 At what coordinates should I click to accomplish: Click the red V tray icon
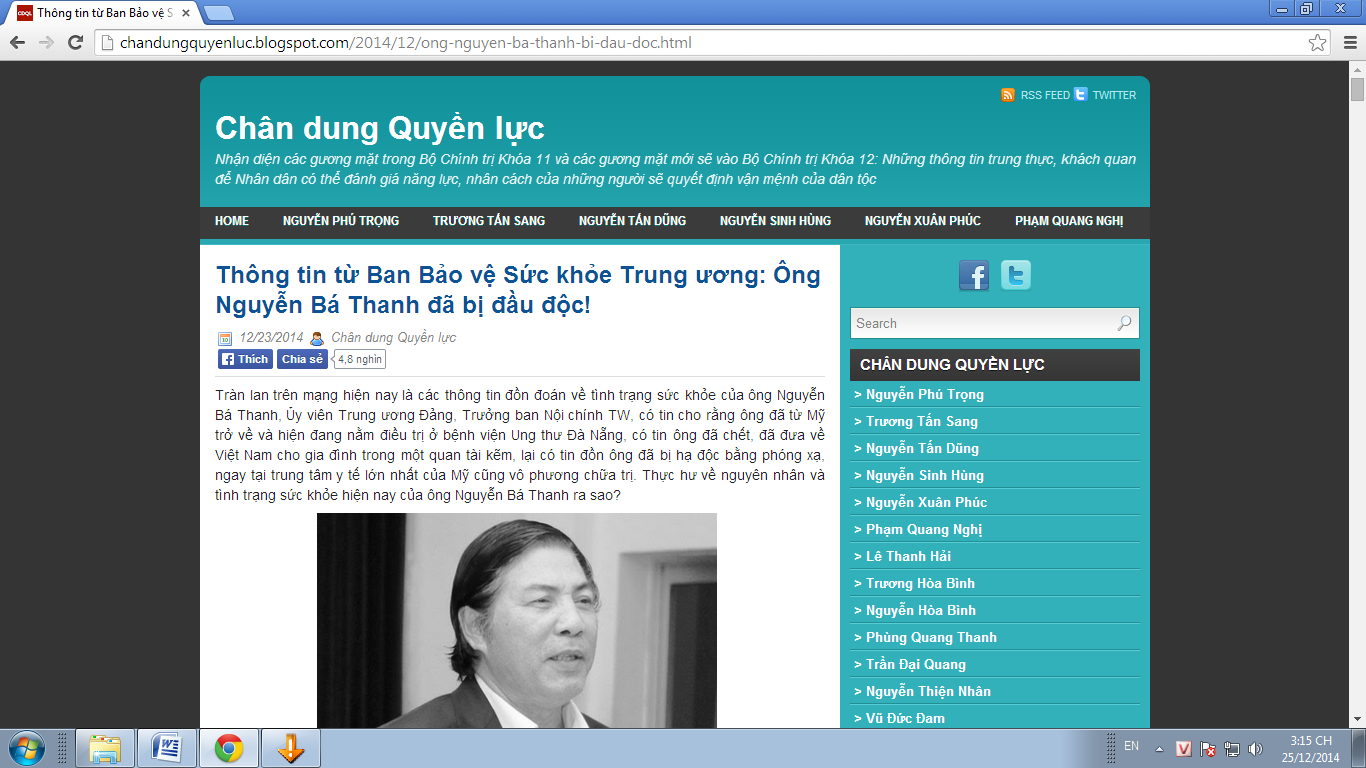pos(1184,748)
